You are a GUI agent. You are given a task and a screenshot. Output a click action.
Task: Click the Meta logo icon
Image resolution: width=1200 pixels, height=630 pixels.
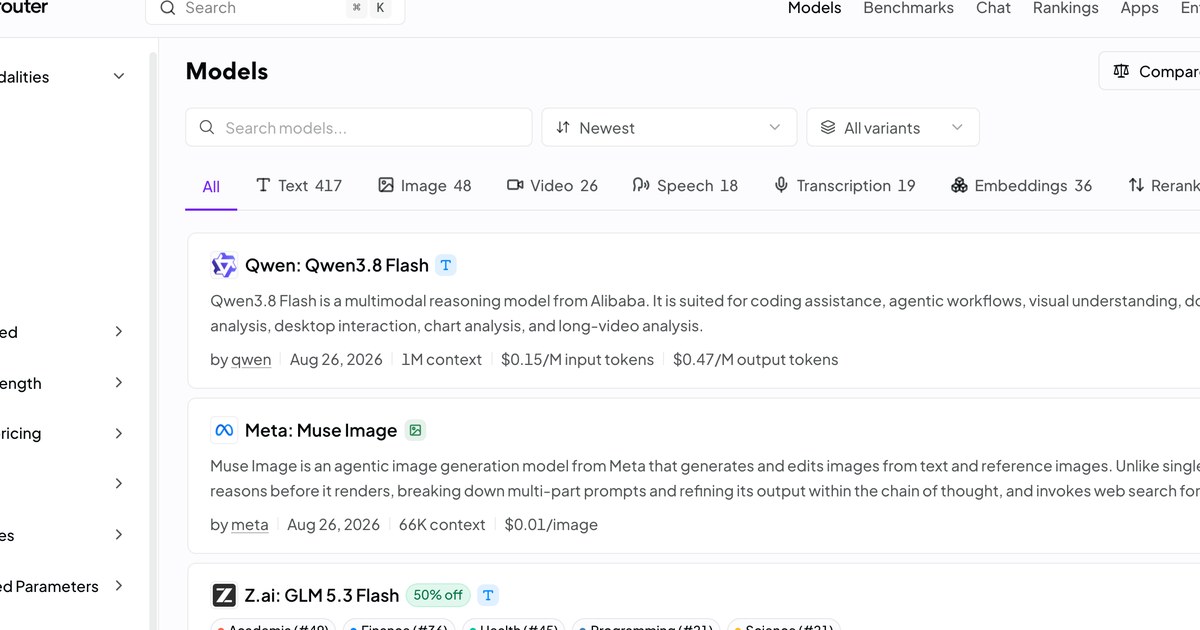click(x=224, y=430)
